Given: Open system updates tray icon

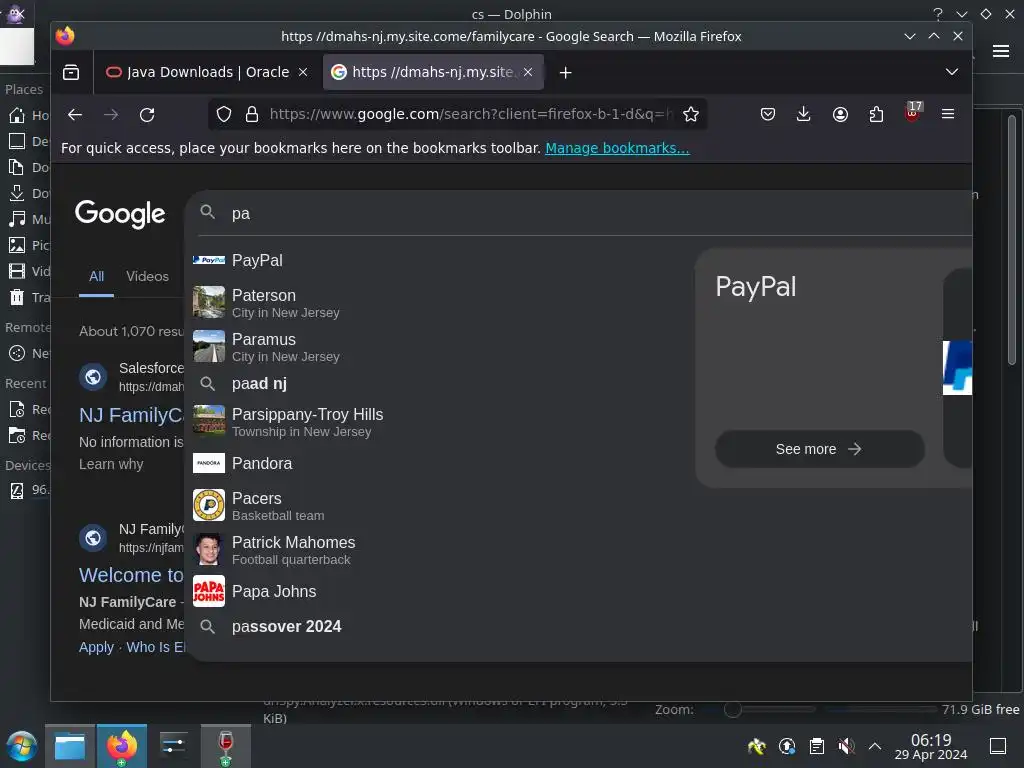Looking at the screenshot, I should [787, 746].
